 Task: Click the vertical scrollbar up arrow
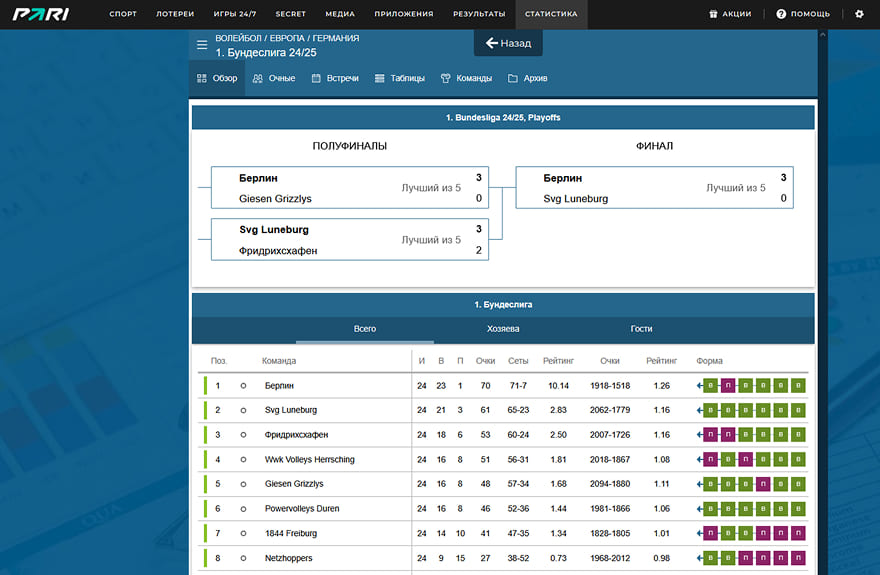(x=822, y=35)
